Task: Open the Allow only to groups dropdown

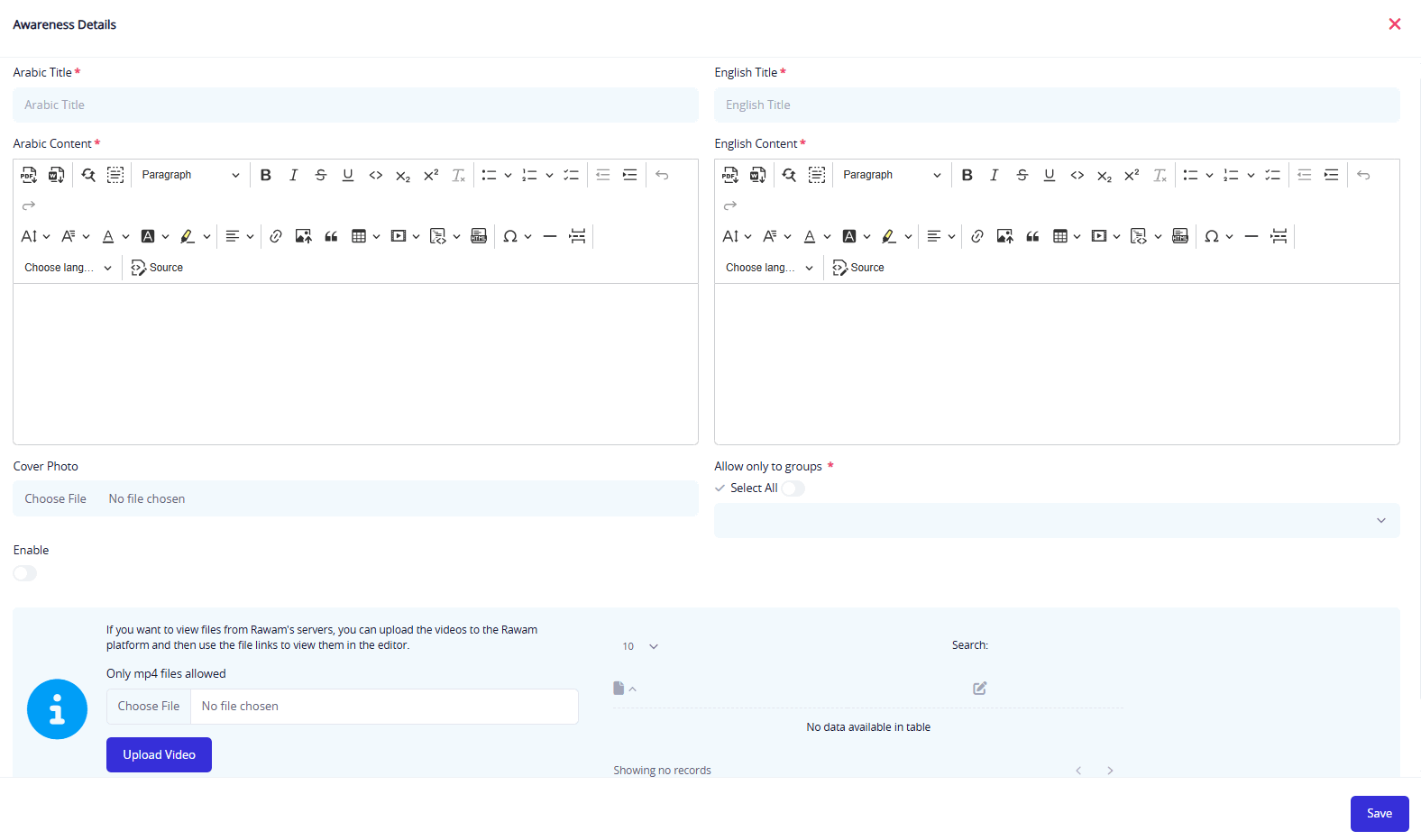Action: tap(1056, 520)
